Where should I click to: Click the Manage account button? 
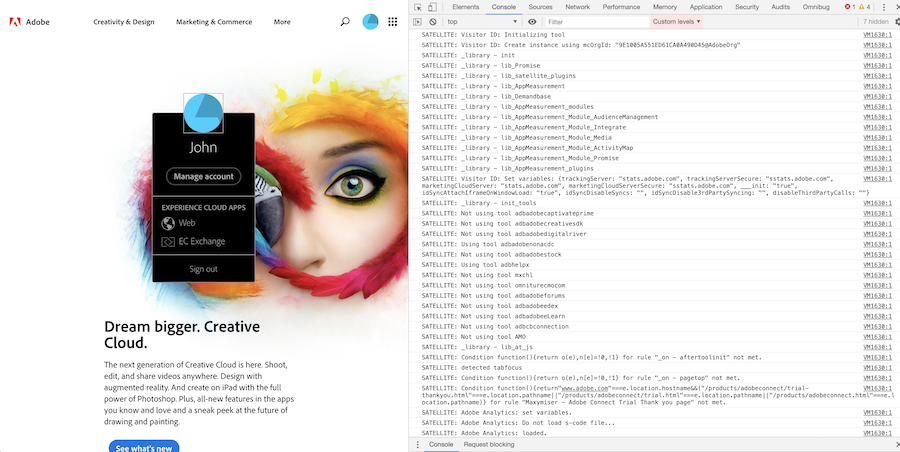pos(204,176)
